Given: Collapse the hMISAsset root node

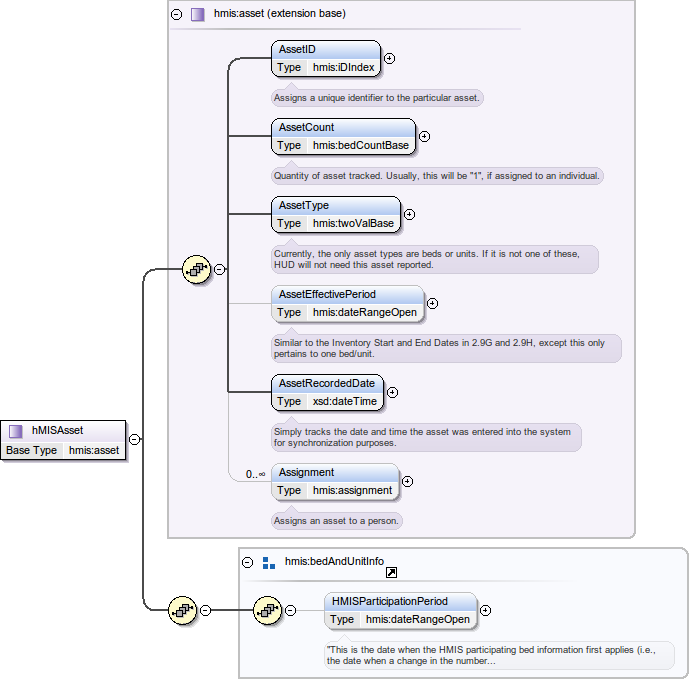Looking at the screenshot, I should pos(134,438).
